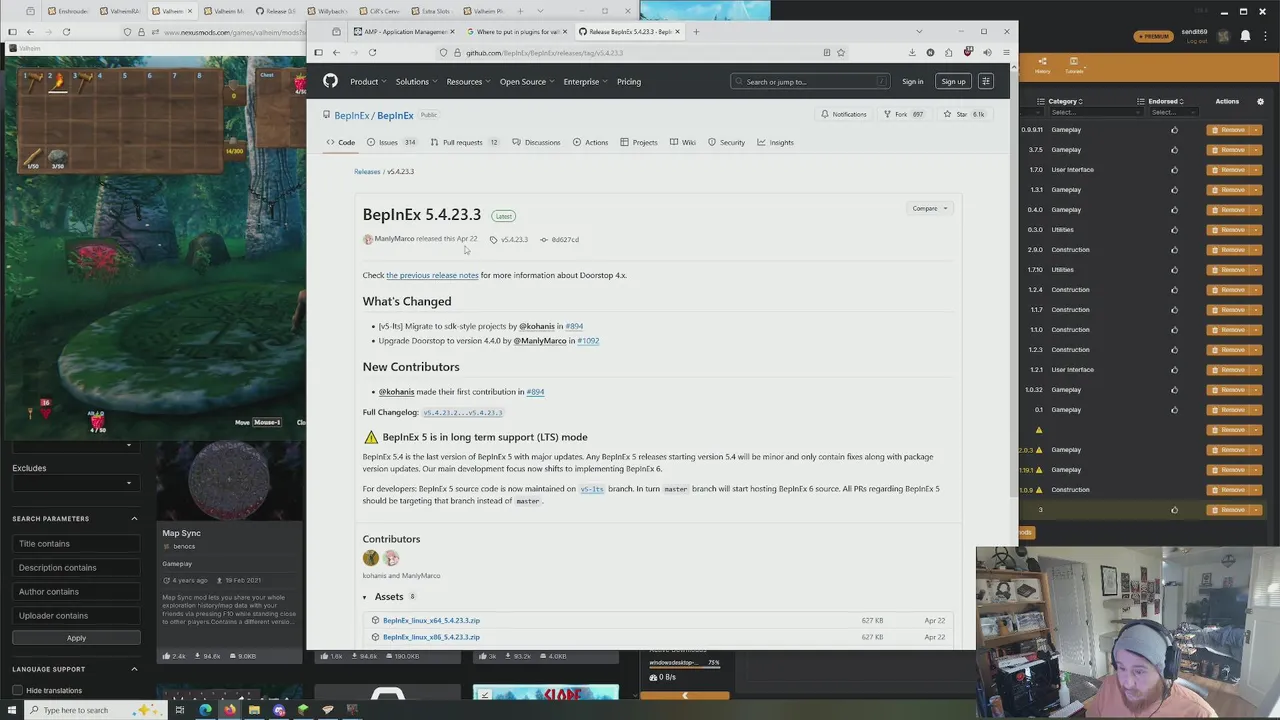The width and height of the screenshot is (1280, 720).
Task: Open the Compare dropdown for the release
Action: (930, 208)
